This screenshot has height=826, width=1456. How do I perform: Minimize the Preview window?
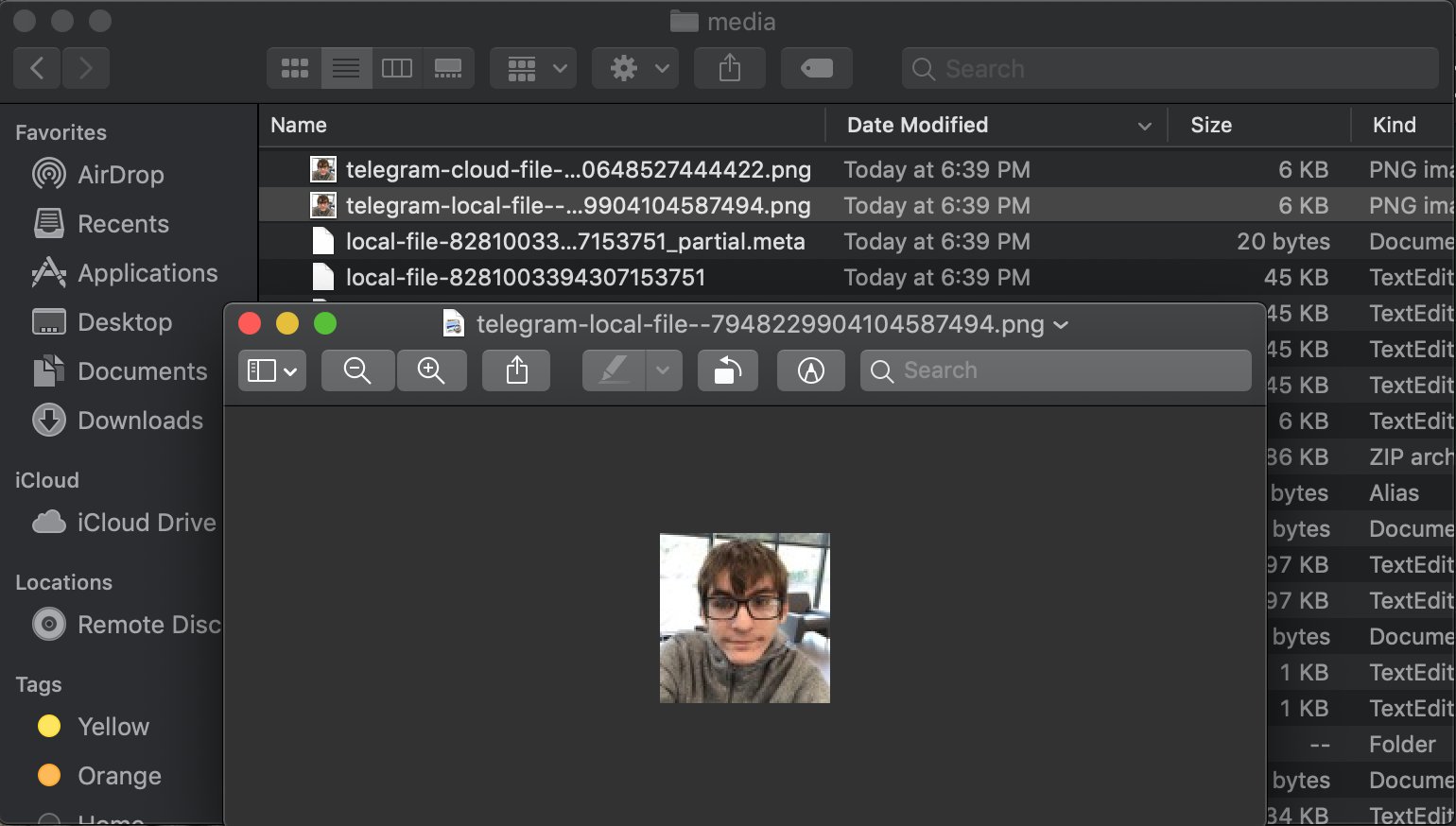coord(287,324)
